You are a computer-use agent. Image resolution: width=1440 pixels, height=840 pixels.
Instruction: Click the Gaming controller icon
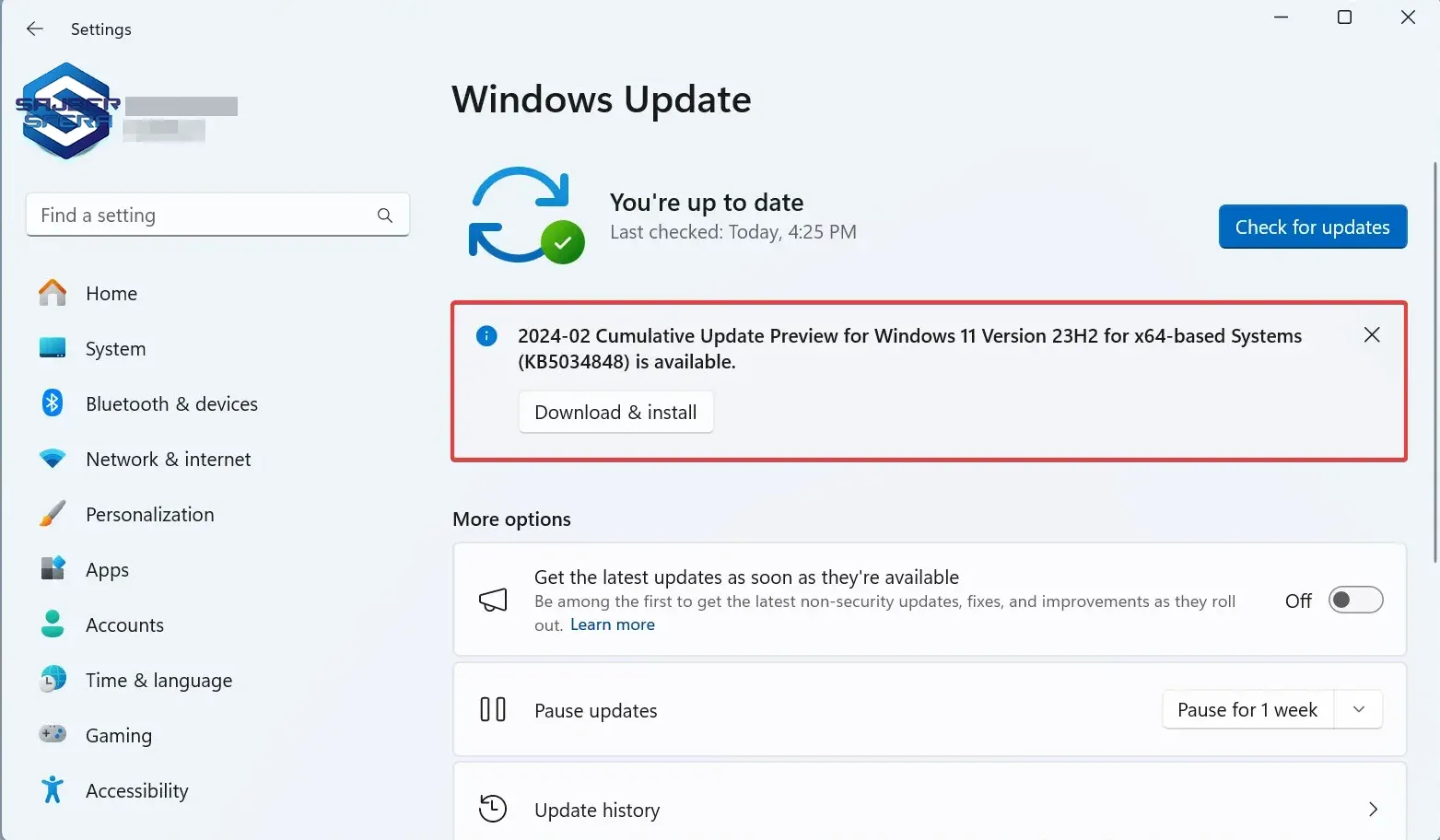click(53, 735)
